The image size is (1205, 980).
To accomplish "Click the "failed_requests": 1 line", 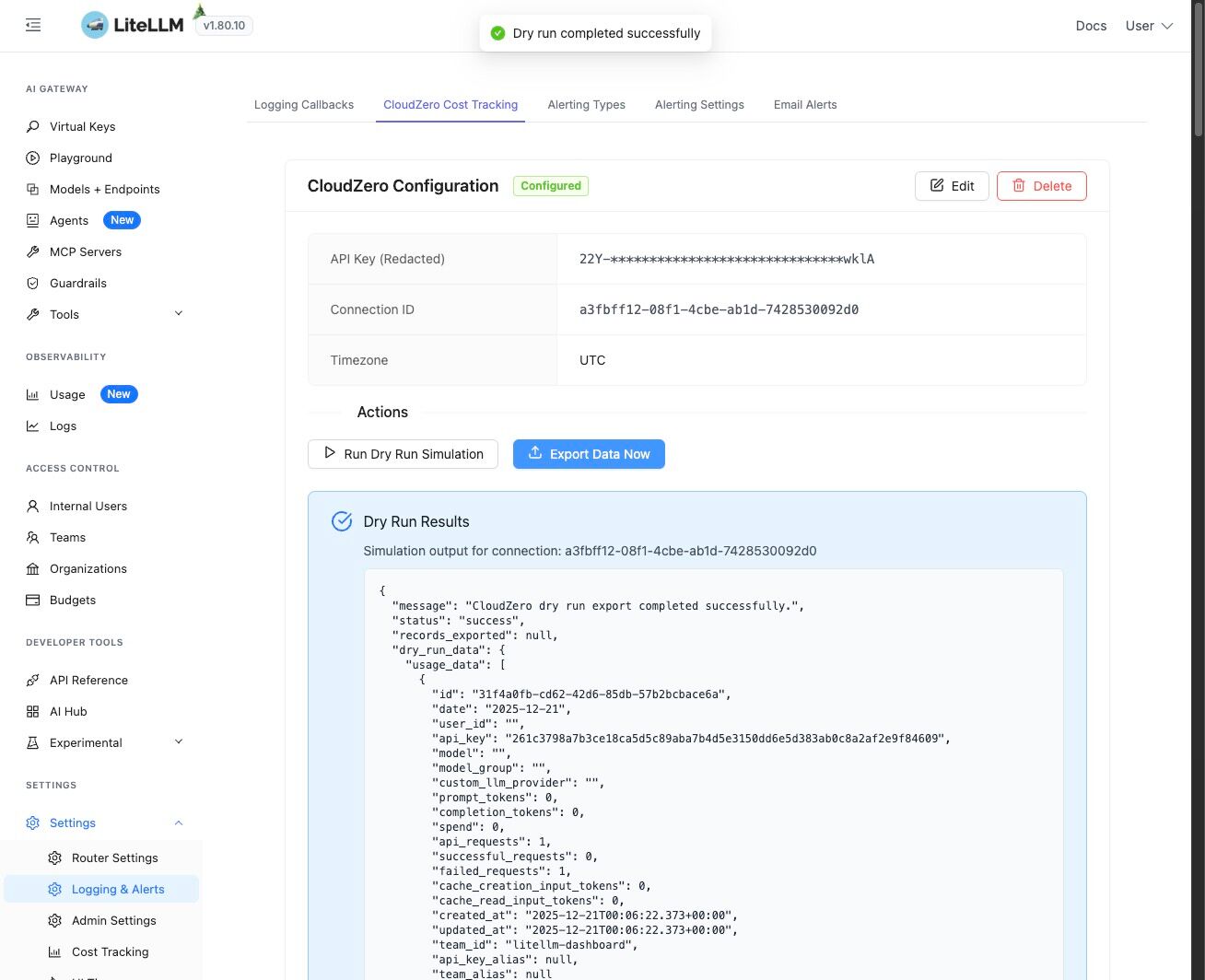I will click(501, 871).
